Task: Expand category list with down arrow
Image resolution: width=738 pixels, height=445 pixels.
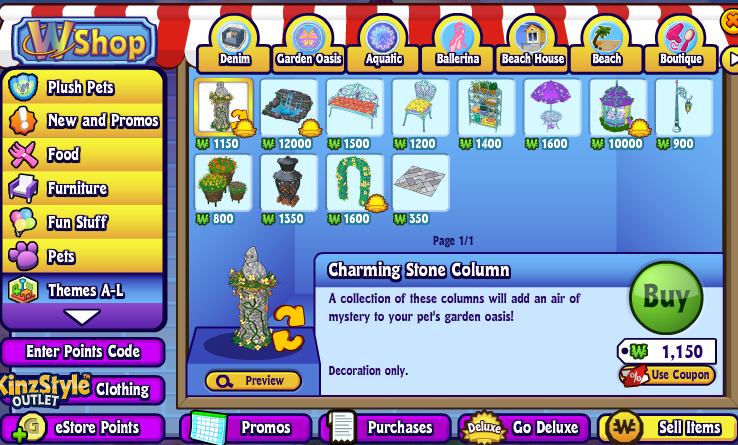Action: point(82,316)
